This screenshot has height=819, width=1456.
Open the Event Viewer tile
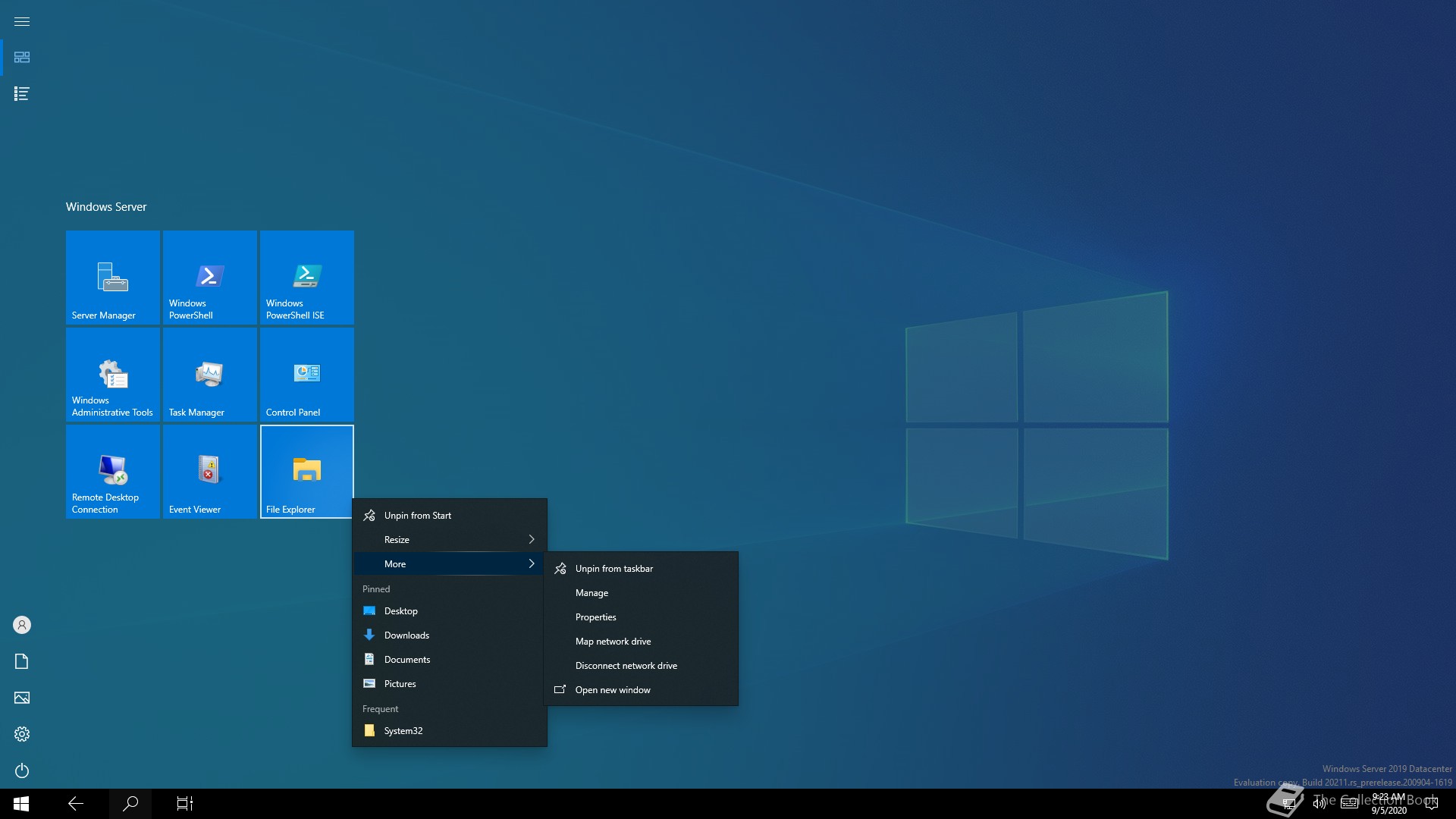(x=210, y=472)
